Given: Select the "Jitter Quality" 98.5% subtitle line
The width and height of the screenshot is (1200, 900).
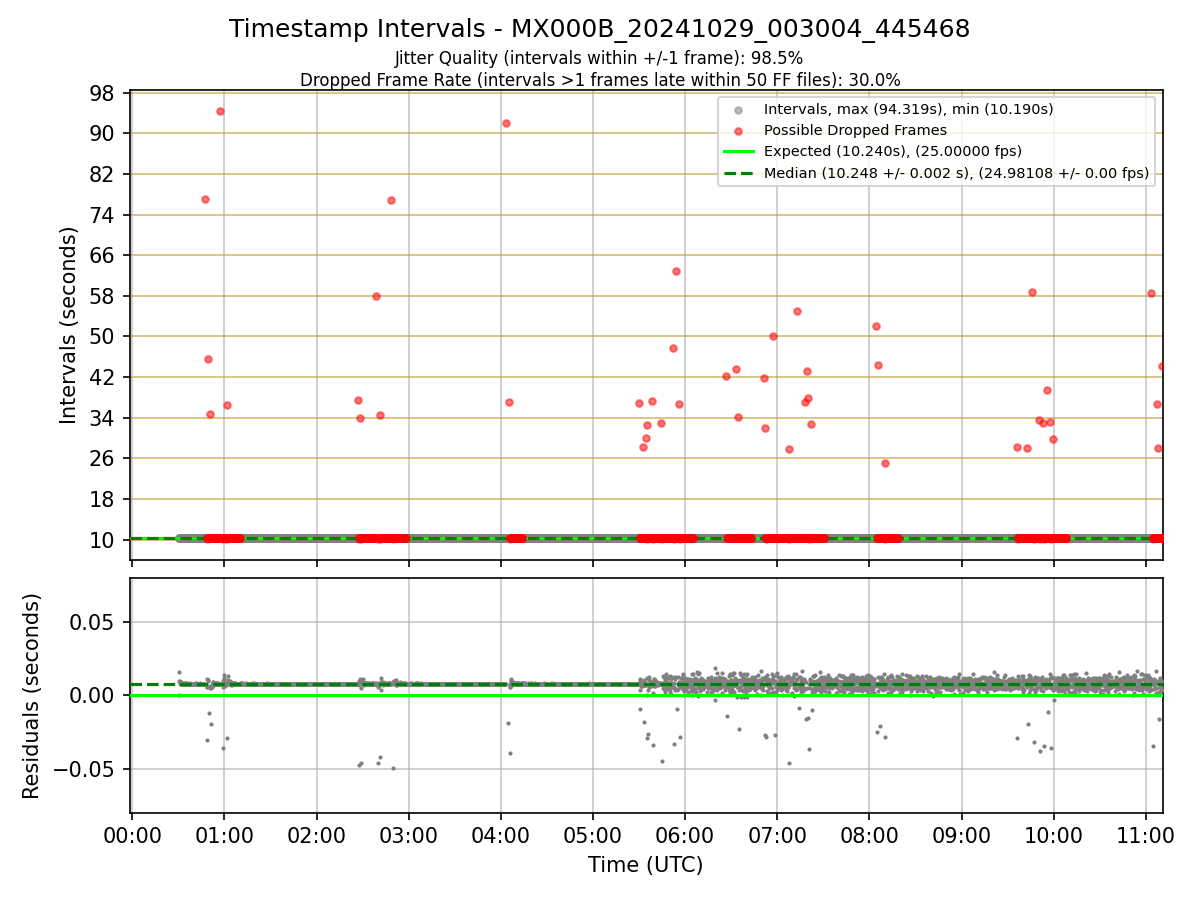Looking at the screenshot, I should pos(599,58).
